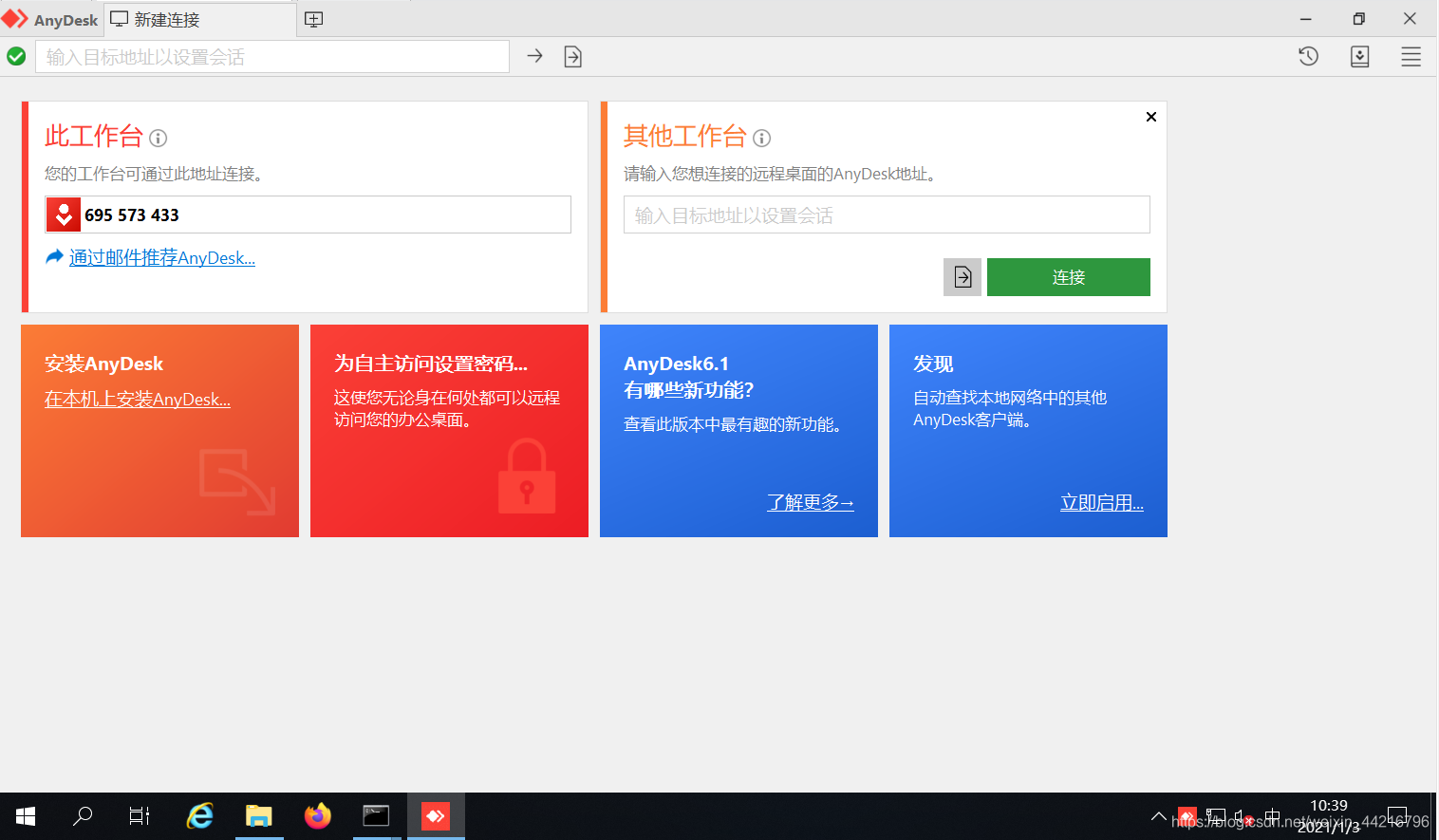The width and height of the screenshot is (1439, 840).
Task: Open 了解更多 link
Action: point(811,502)
